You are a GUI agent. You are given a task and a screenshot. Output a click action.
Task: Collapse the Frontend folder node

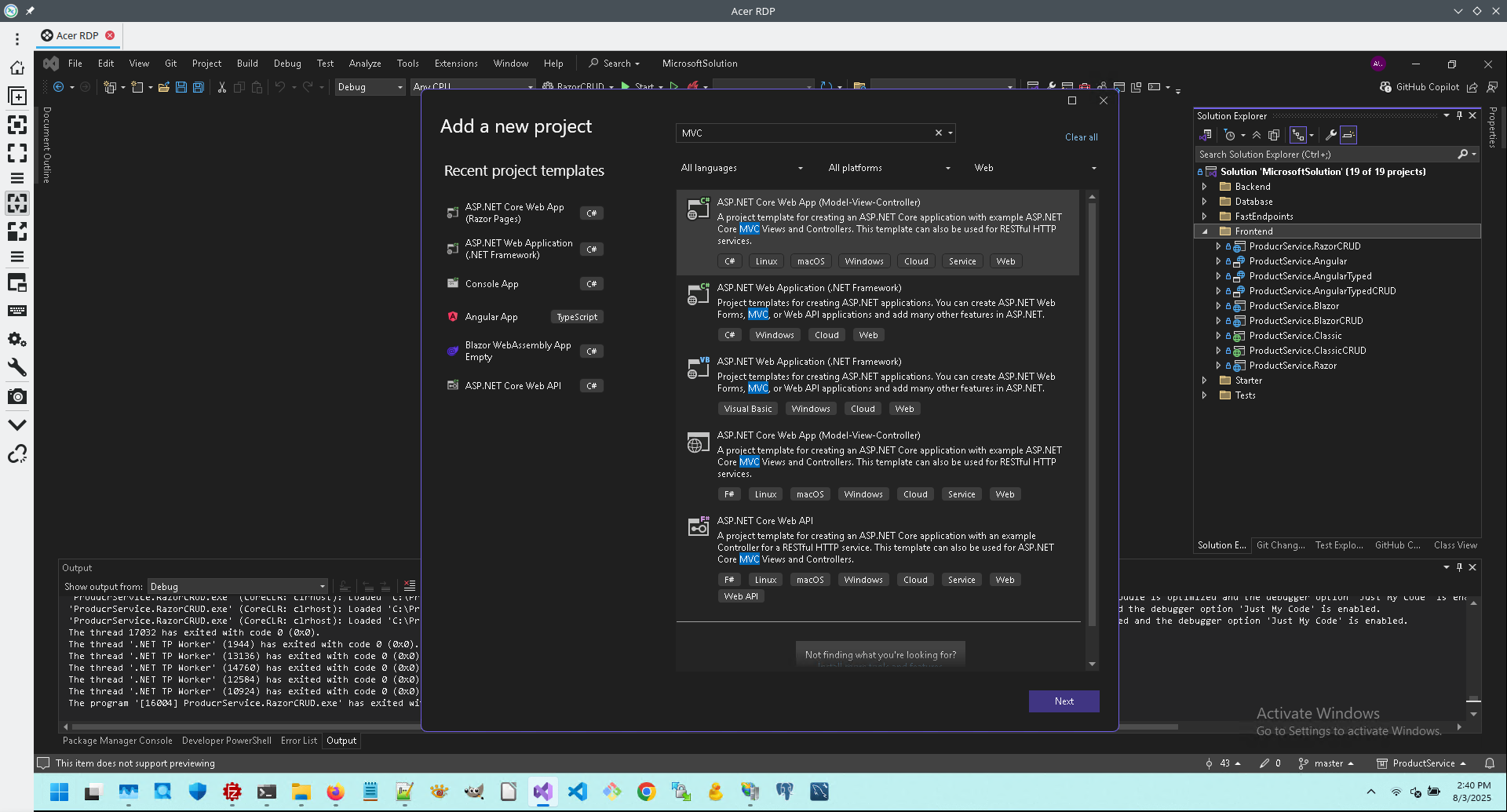pos(1205,231)
